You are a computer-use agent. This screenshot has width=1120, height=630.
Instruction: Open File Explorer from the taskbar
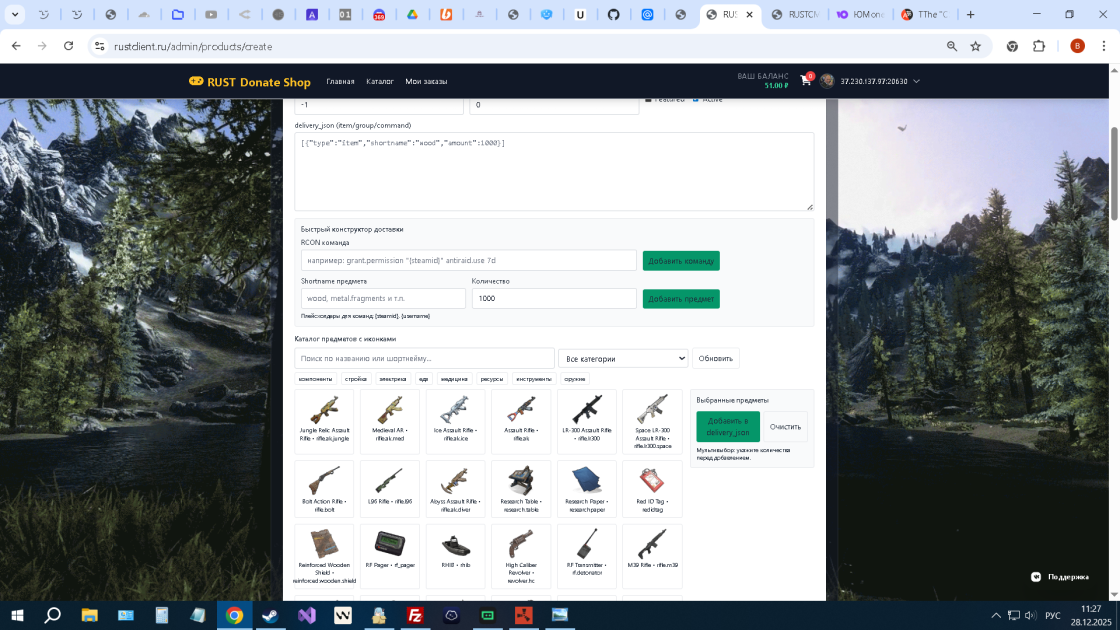[x=89, y=615]
